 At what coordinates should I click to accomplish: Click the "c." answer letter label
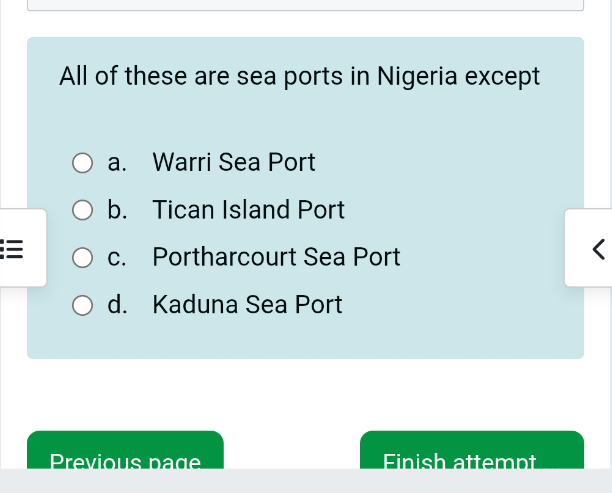(x=117, y=257)
